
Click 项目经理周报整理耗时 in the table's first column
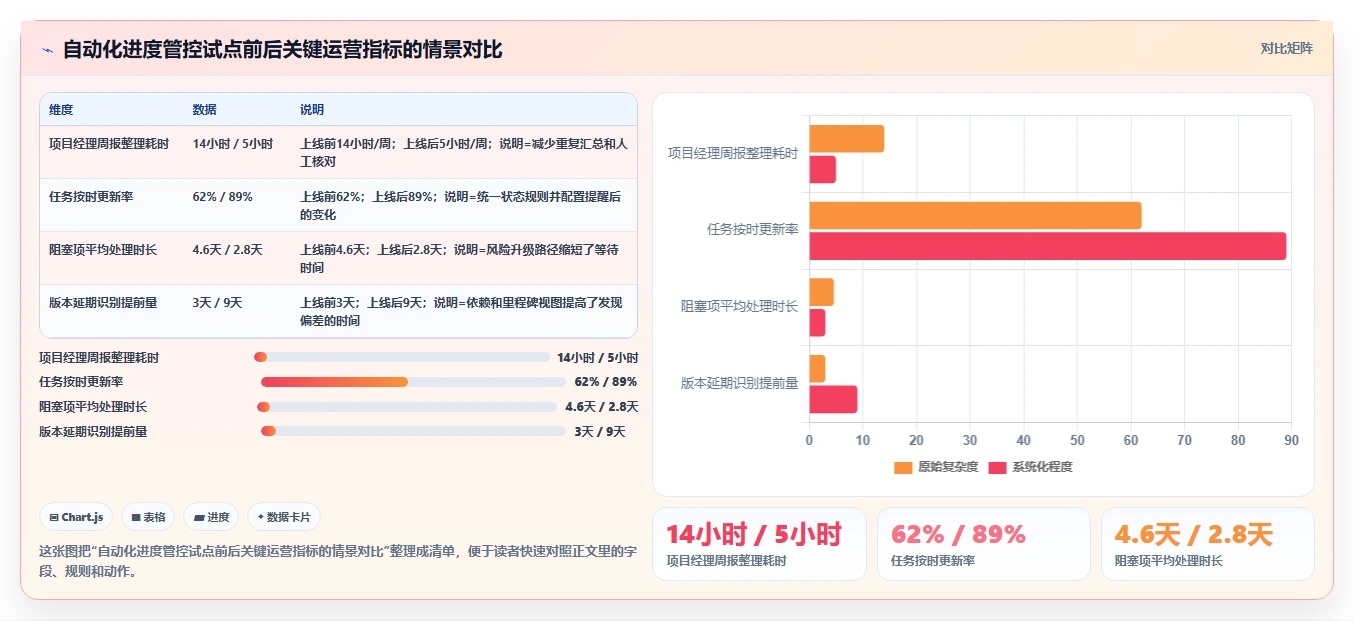click(x=109, y=144)
